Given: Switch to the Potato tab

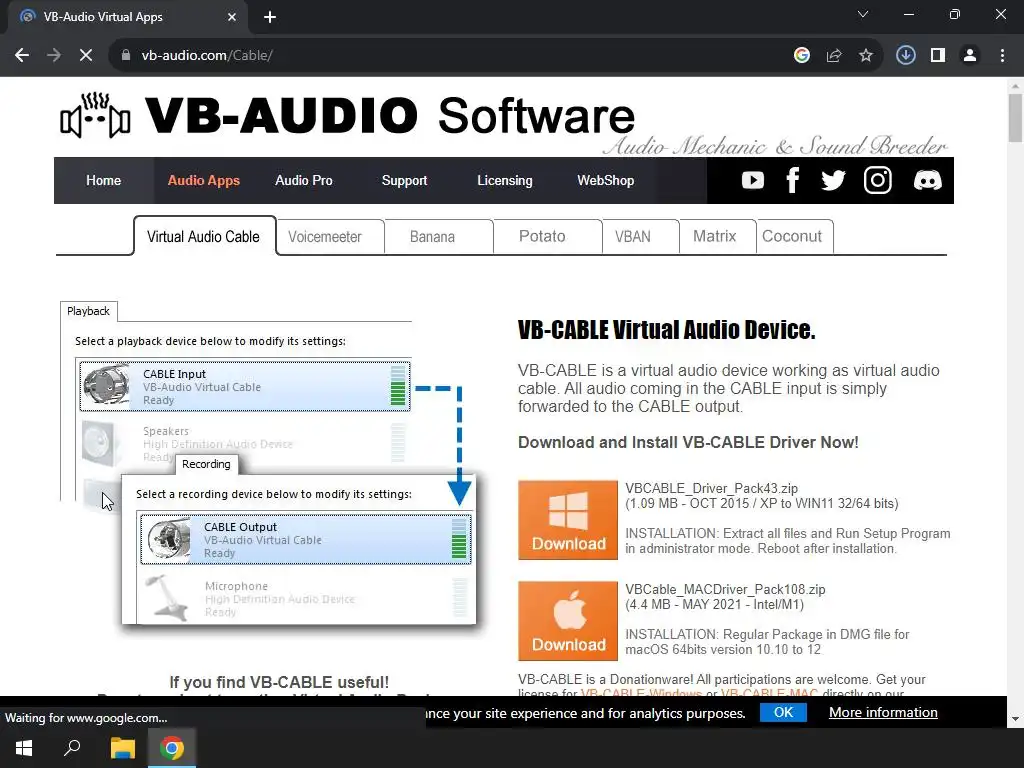Looking at the screenshot, I should [x=547, y=237].
